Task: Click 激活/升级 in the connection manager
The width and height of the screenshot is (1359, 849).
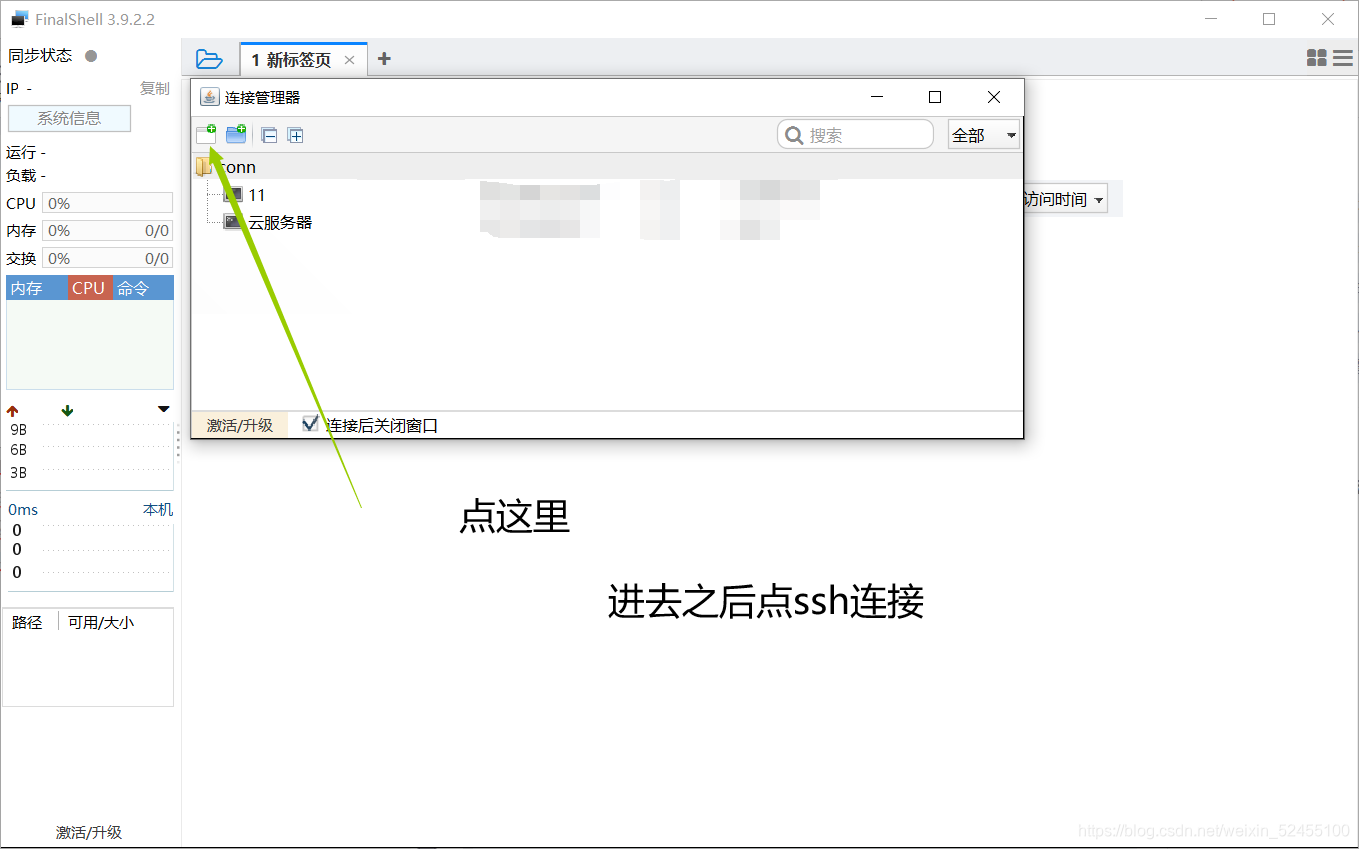Action: 240,425
